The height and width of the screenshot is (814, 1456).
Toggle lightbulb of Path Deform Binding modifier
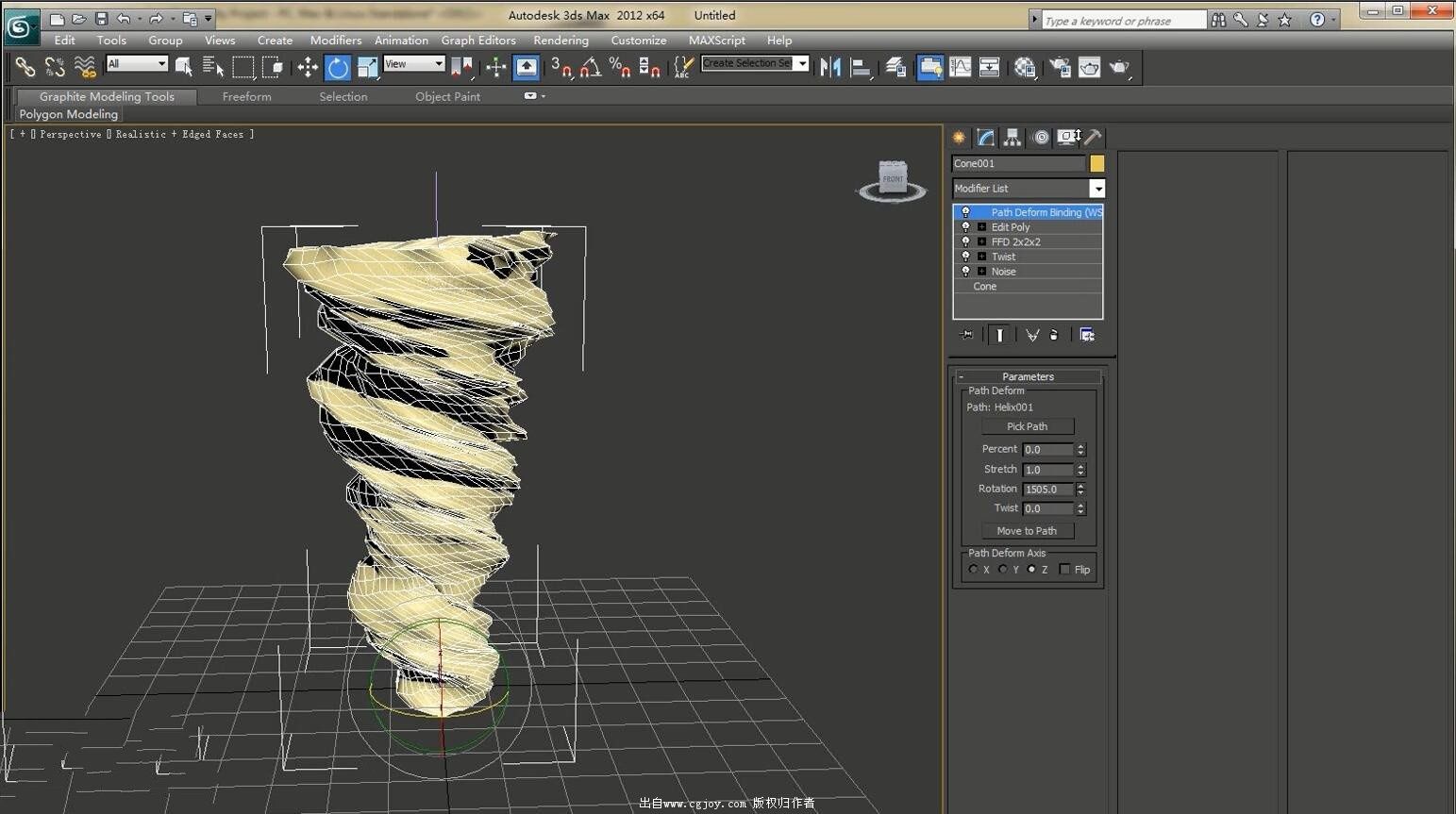pos(965,212)
